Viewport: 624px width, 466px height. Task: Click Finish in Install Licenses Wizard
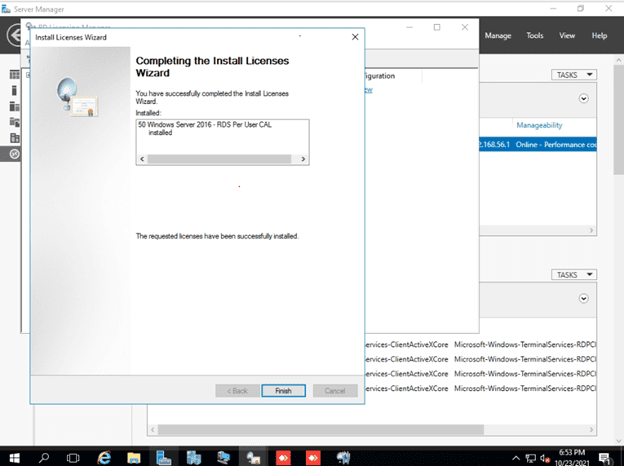[283, 391]
